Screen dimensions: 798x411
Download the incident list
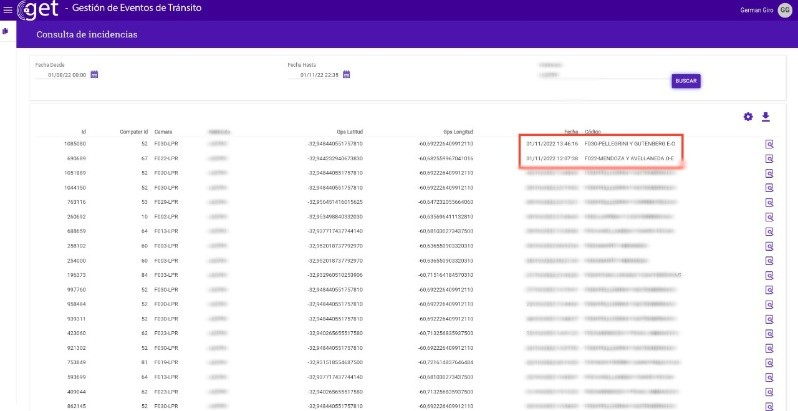pyautogui.click(x=766, y=117)
